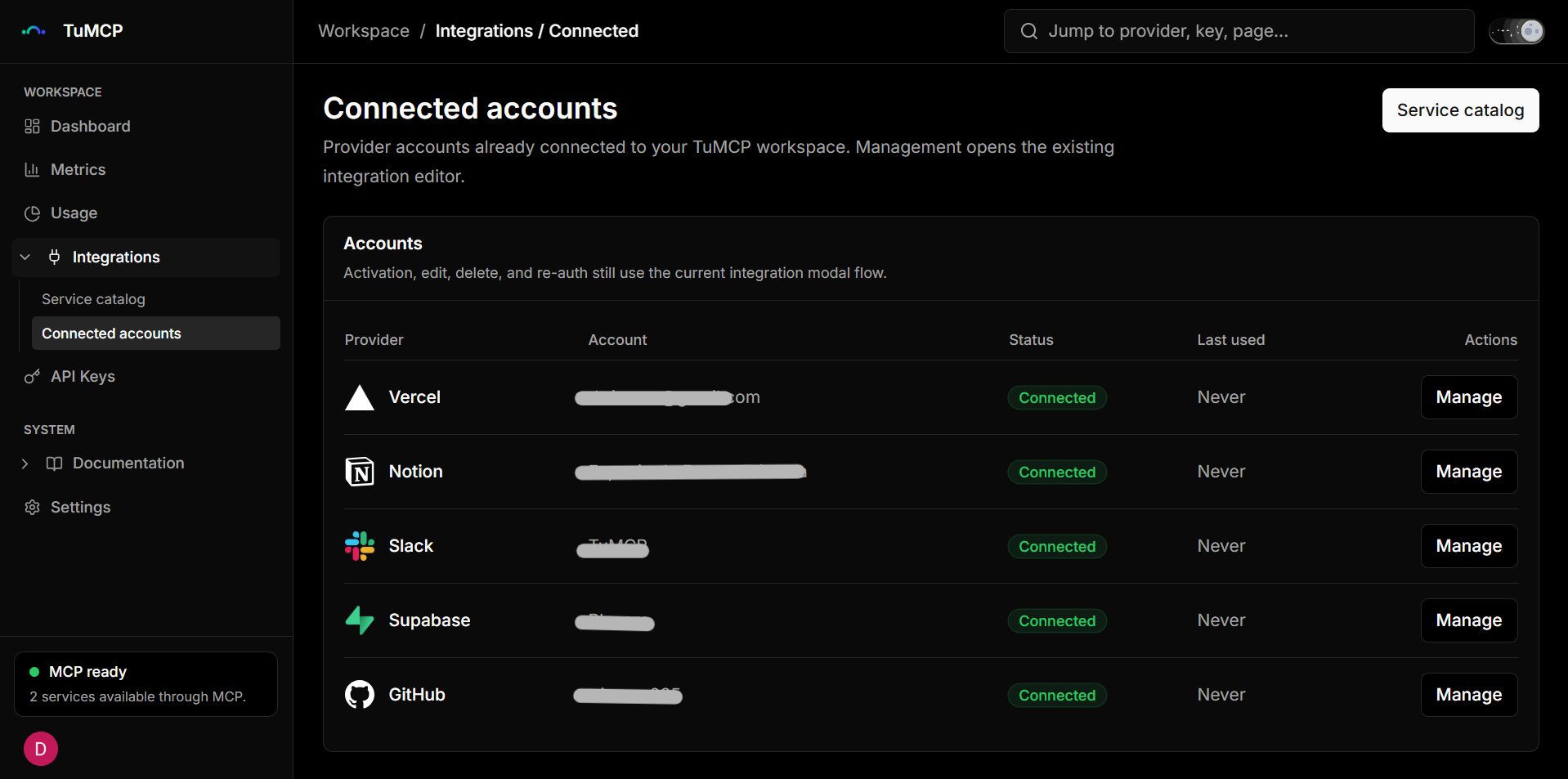Click the white Service catalog button
The height and width of the screenshot is (779, 1568).
click(1460, 110)
